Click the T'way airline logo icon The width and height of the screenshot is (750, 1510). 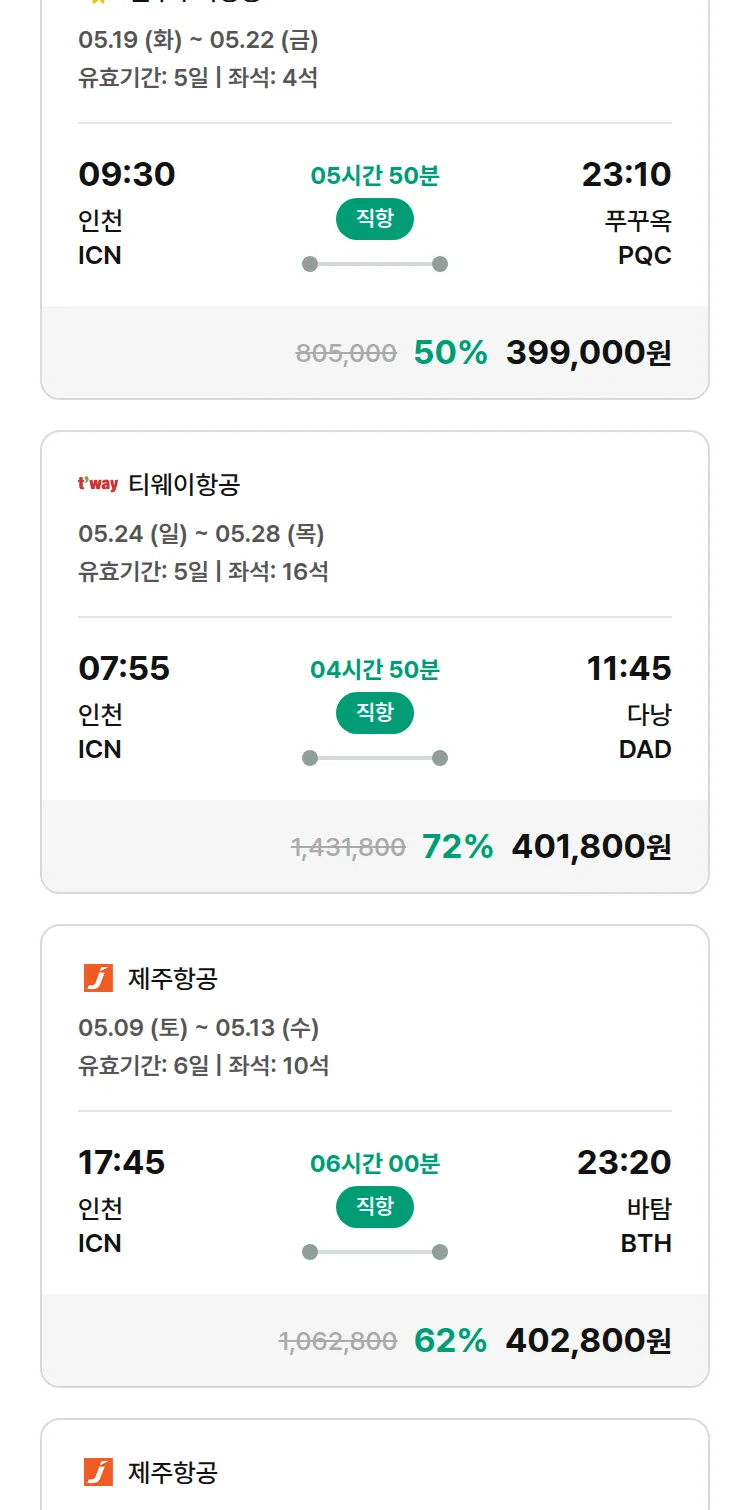(x=98, y=485)
